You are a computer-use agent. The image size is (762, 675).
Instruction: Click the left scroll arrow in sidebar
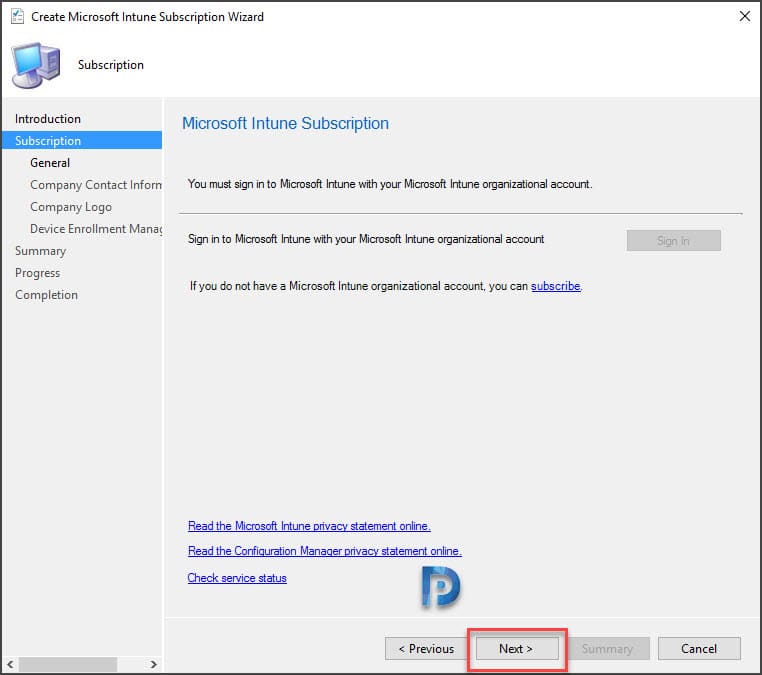tap(10, 664)
